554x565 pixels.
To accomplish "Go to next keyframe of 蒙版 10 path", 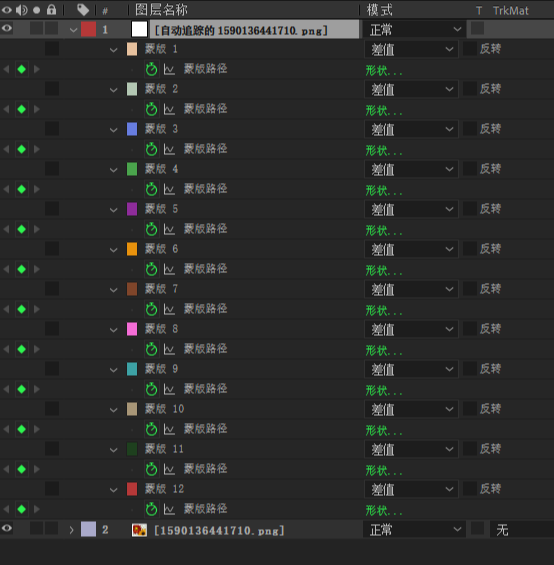I will click(37, 429).
